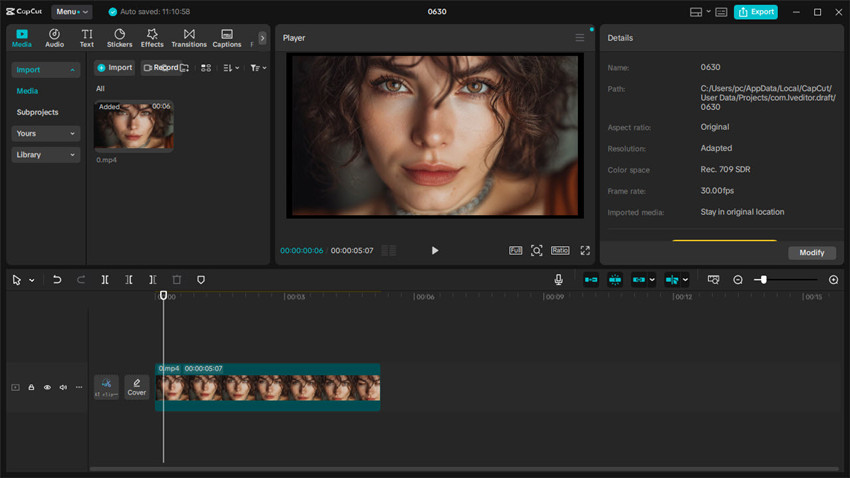Select Subprojects in the left sidebar
This screenshot has width=850, height=478.
pos(37,112)
